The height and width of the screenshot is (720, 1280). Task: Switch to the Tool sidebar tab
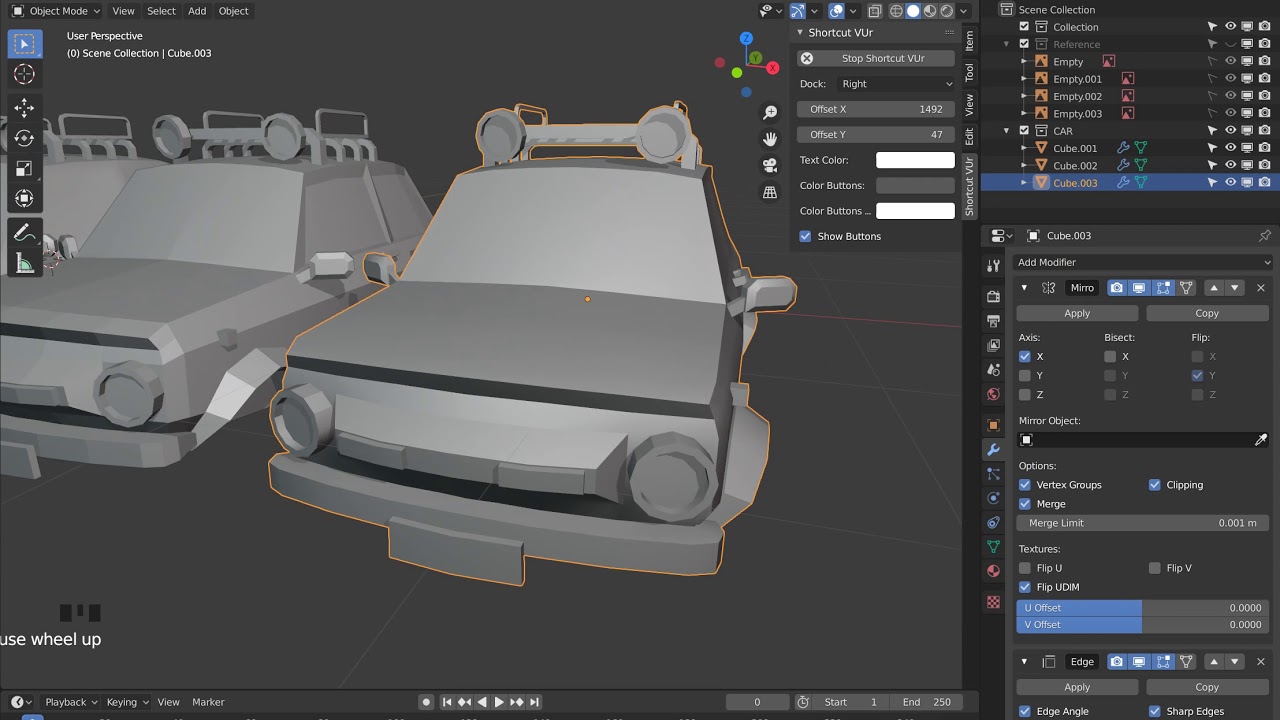click(969, 73)
